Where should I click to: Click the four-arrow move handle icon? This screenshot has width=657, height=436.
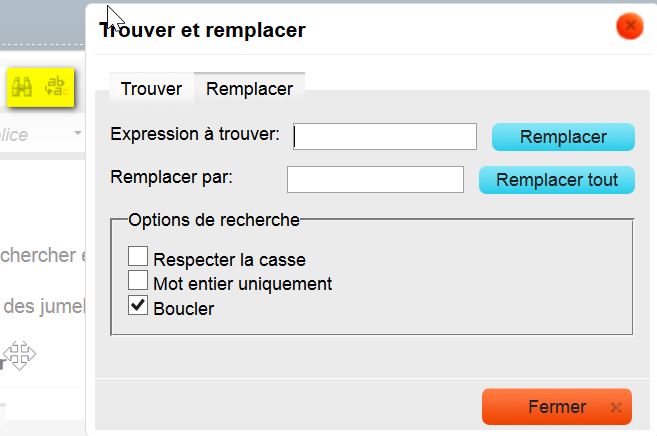click(x=19, y=355)
